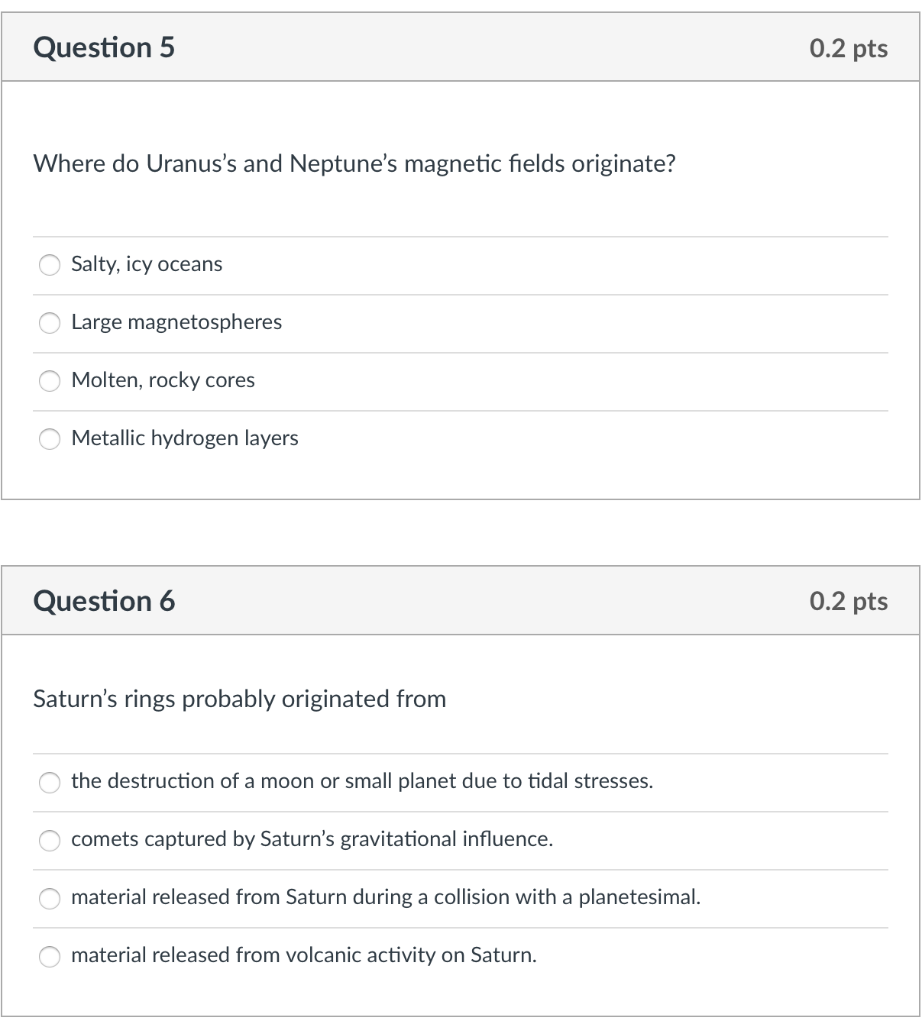Select the volcanic activity on Saturn answer
The image size is (922, 1024).
(x=50, y=957)
